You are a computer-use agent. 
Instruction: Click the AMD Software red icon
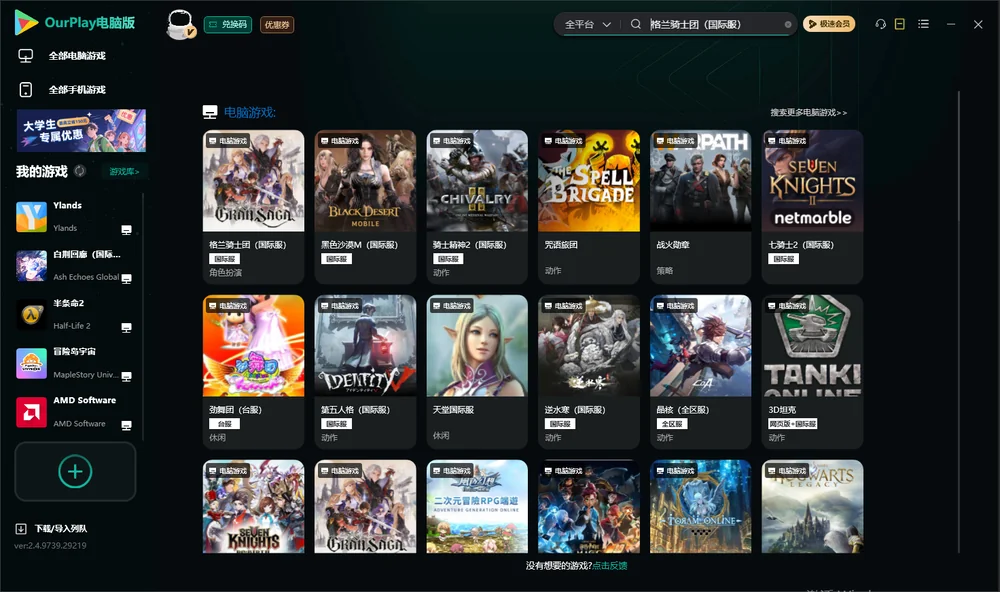[x=31, y=412]
